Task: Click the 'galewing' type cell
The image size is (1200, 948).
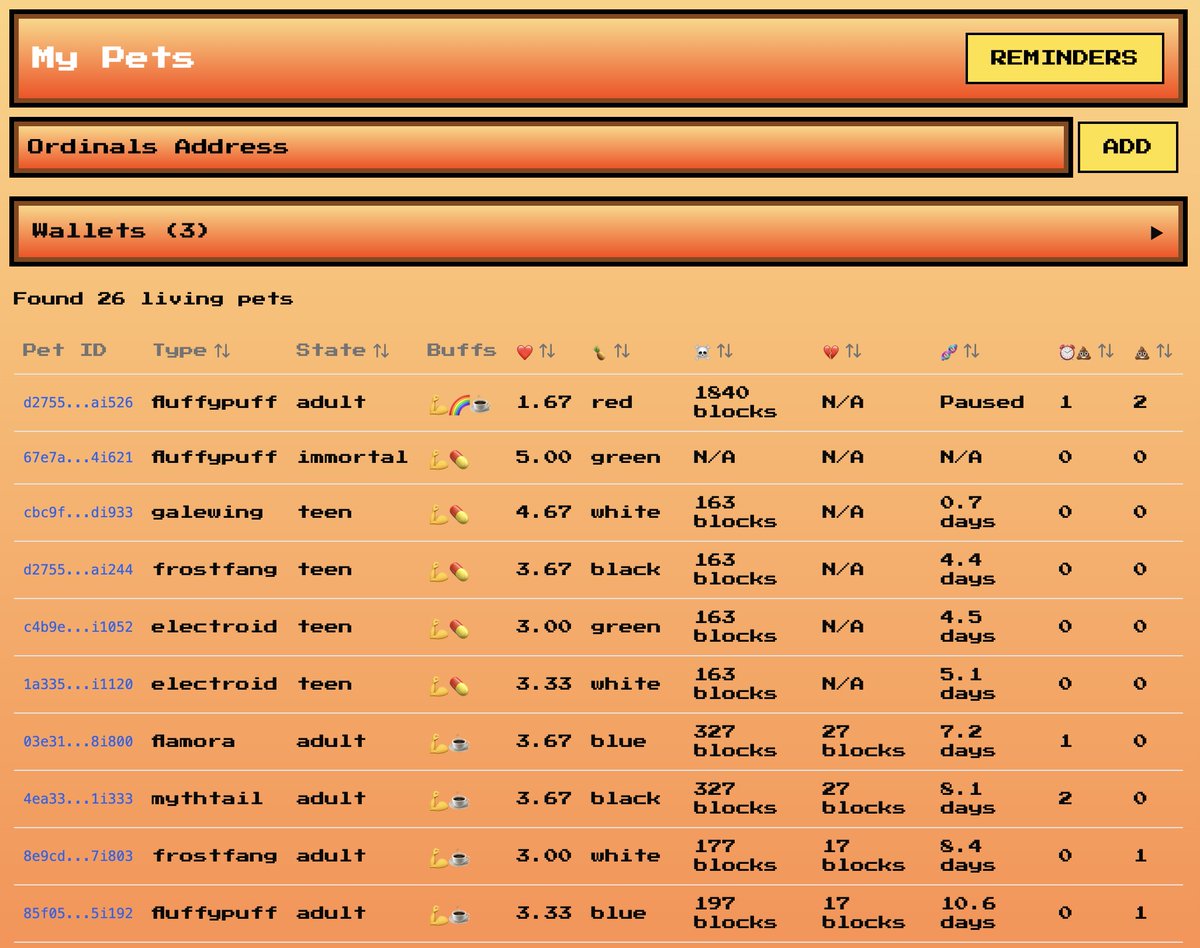Action: tap(207, 513)
